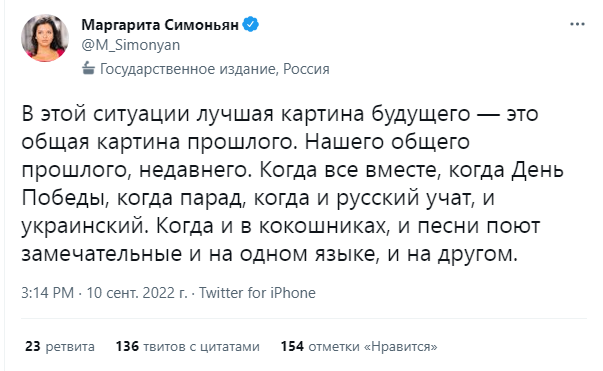Click the blue verified badge icon
603x371 pixels.
tap(251, 24)
